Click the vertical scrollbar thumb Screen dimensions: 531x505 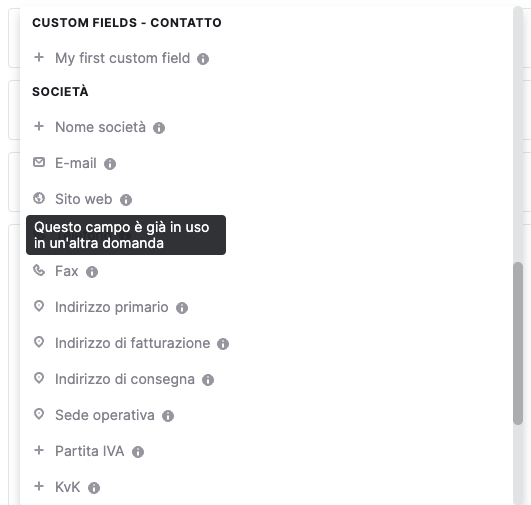point(518,343)
